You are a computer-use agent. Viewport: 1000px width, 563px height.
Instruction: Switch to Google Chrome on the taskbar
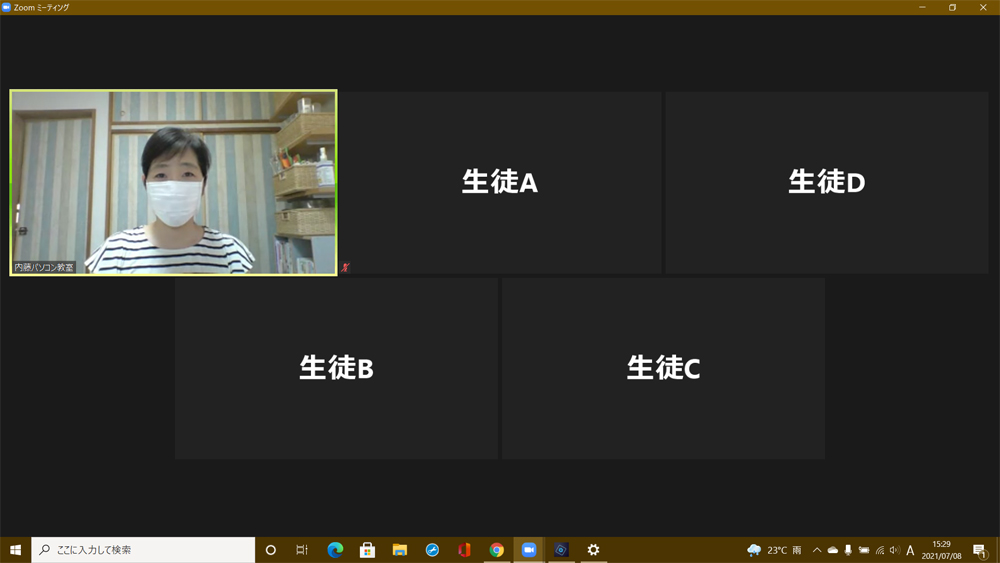click(x=497, y=550)
